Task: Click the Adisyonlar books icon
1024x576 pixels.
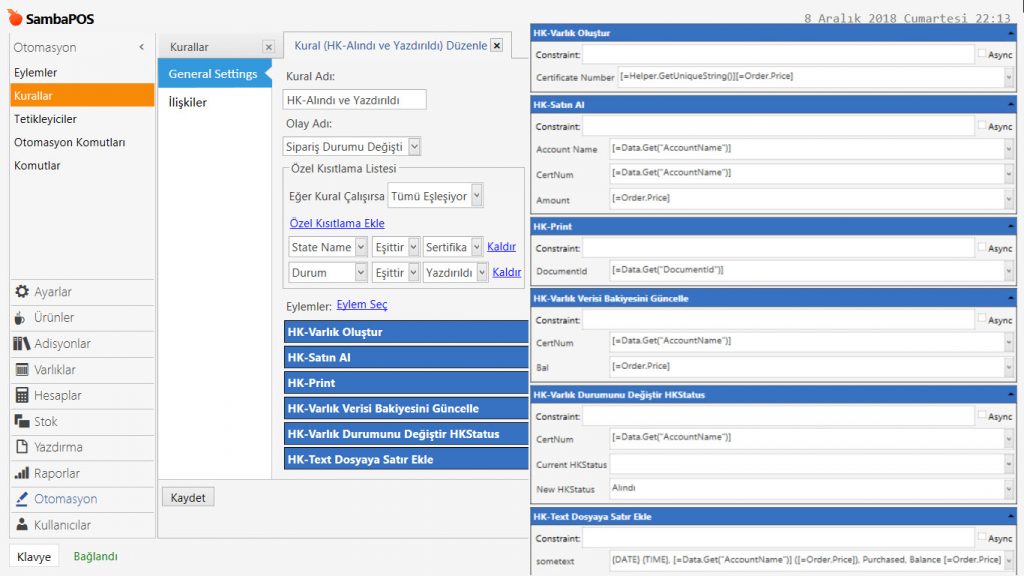Action: coord(21,344)
